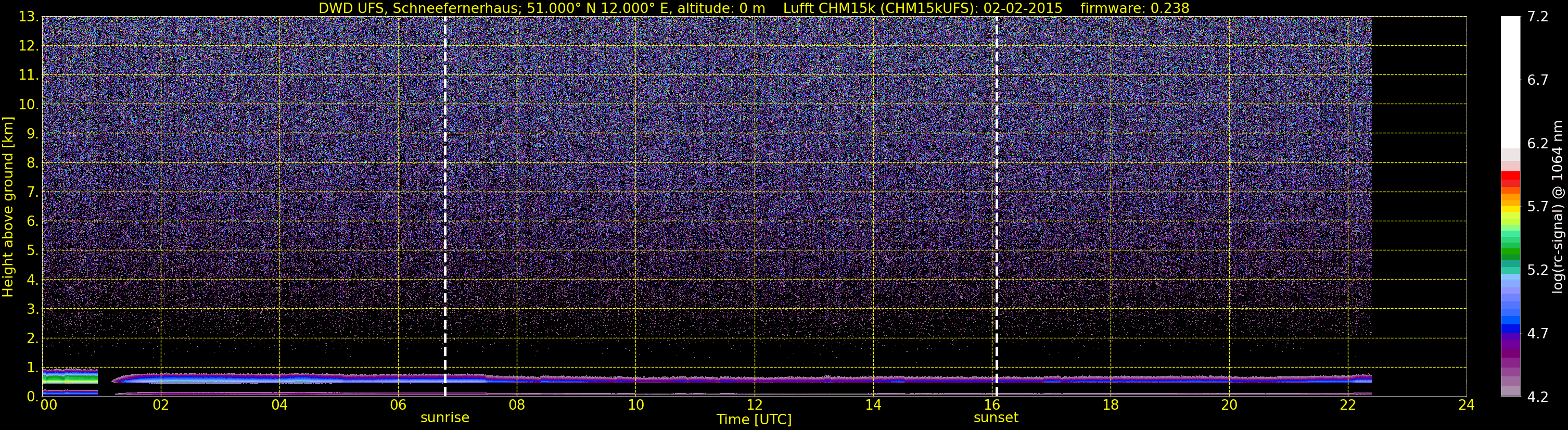Click the height axis tick '4.'
This screenshot has width=1568, height=430.
pyautogui.click(x=32, y=280)
